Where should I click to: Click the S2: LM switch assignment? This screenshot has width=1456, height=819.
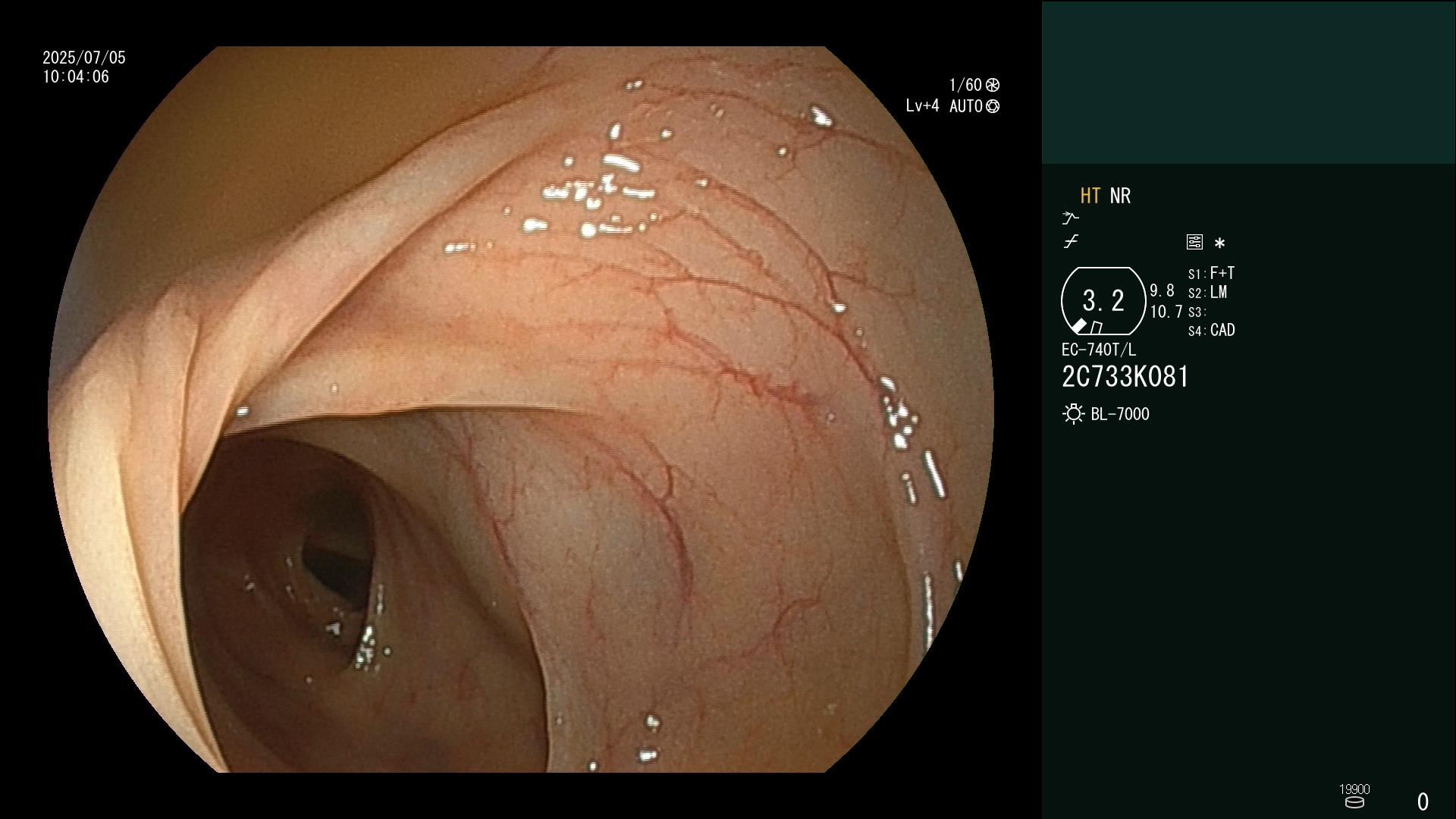click(1207, 293)
